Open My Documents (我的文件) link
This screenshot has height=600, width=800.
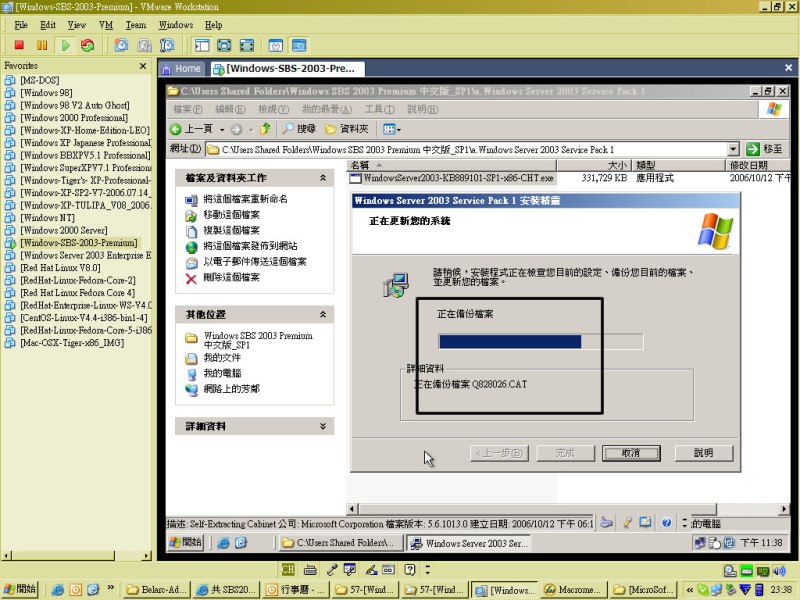222,358
